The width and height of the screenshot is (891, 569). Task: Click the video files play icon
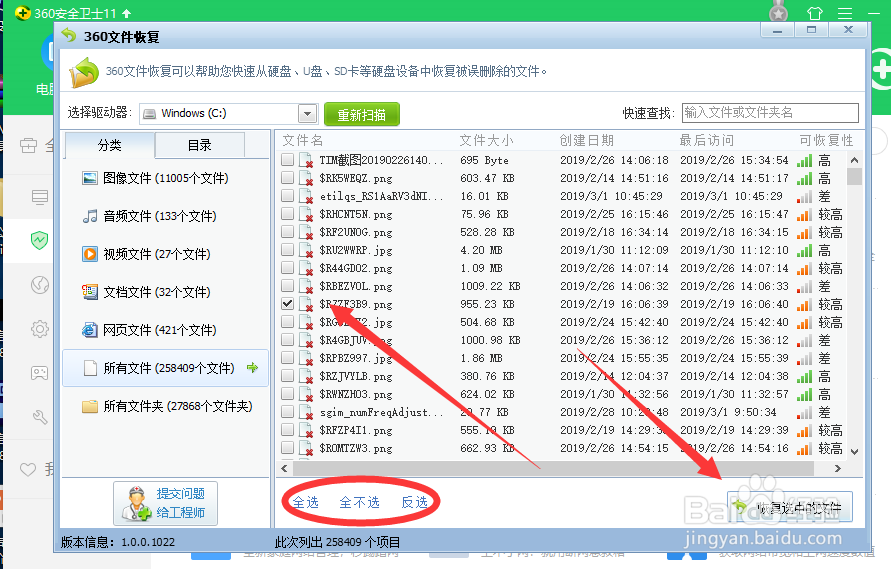[90, 254]
